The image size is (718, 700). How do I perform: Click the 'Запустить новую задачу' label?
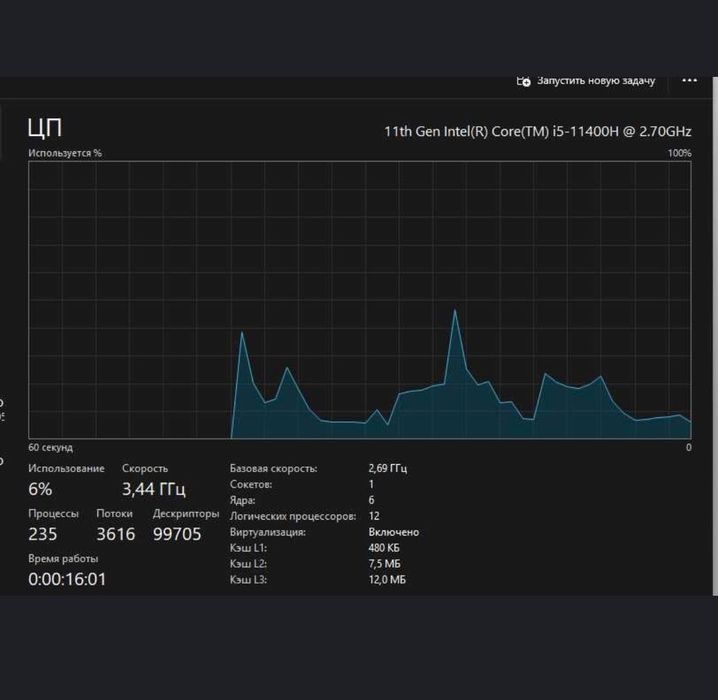596,81
